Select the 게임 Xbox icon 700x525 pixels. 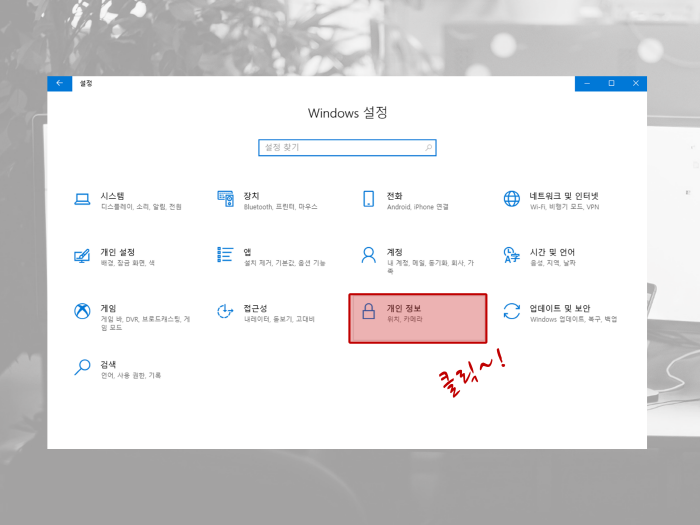tap(82, 311)
